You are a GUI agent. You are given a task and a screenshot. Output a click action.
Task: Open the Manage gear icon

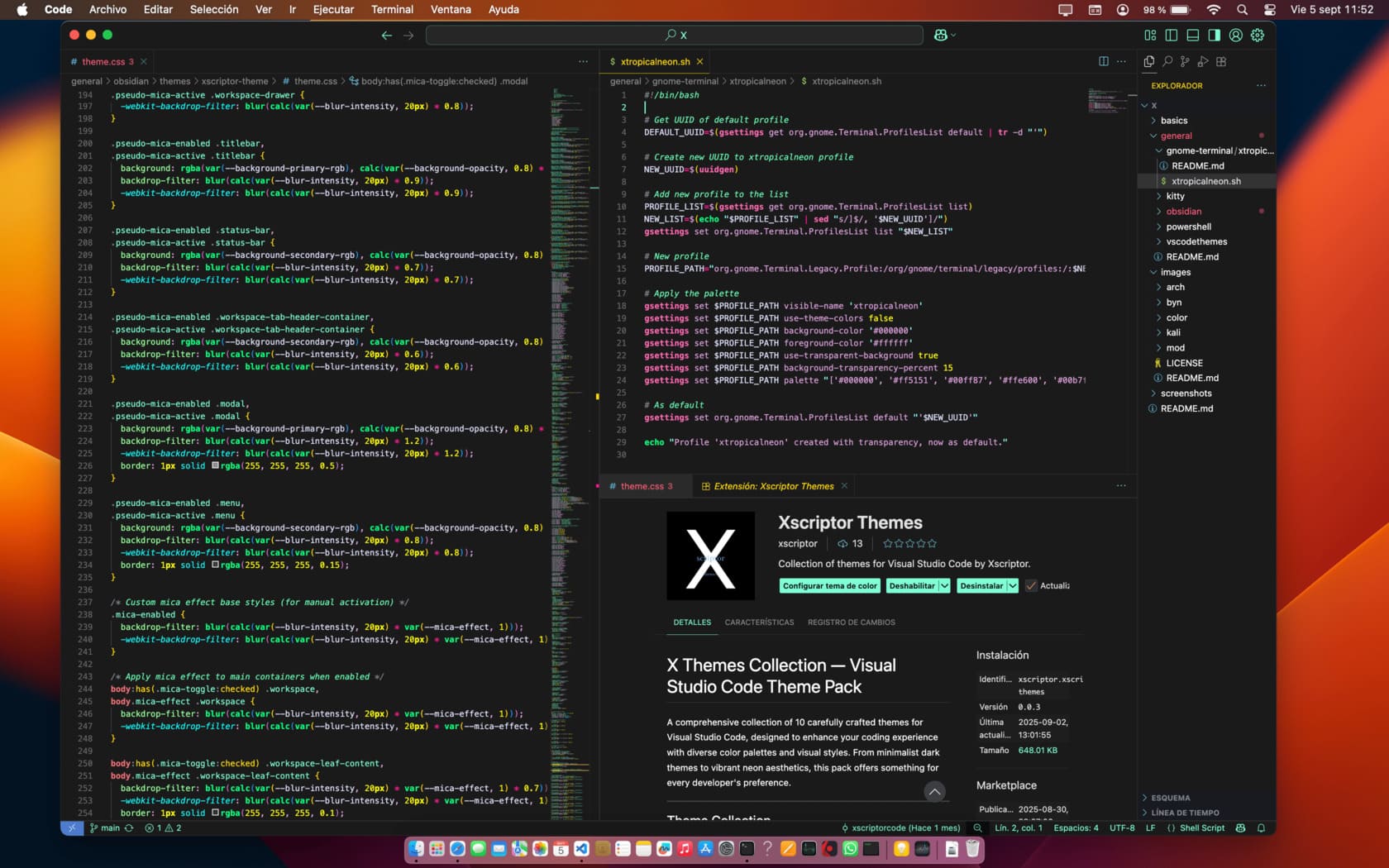(x=1258, y=35)
